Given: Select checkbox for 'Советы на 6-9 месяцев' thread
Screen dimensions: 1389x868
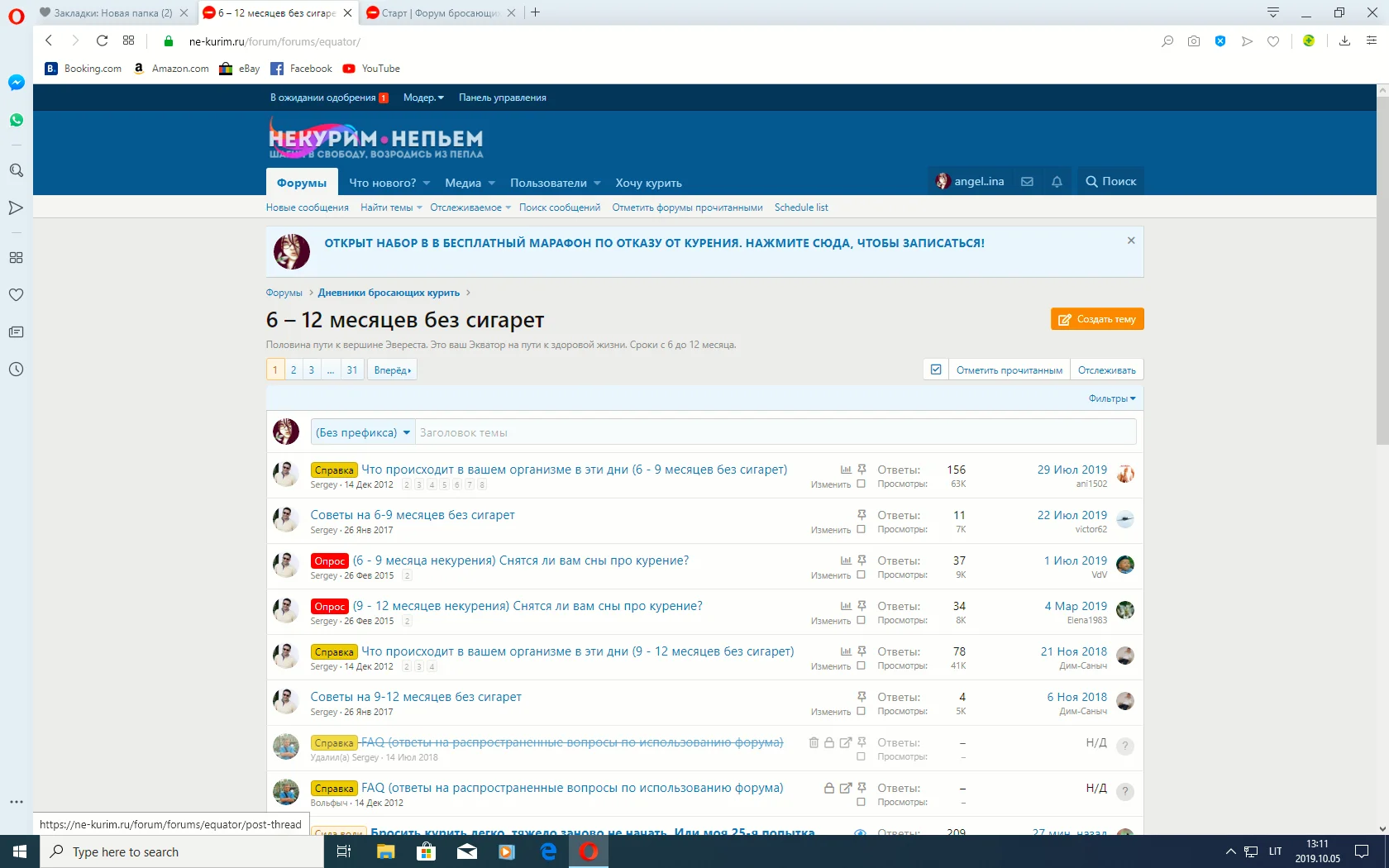Looking at the screenshot, I should click(861, 530).
